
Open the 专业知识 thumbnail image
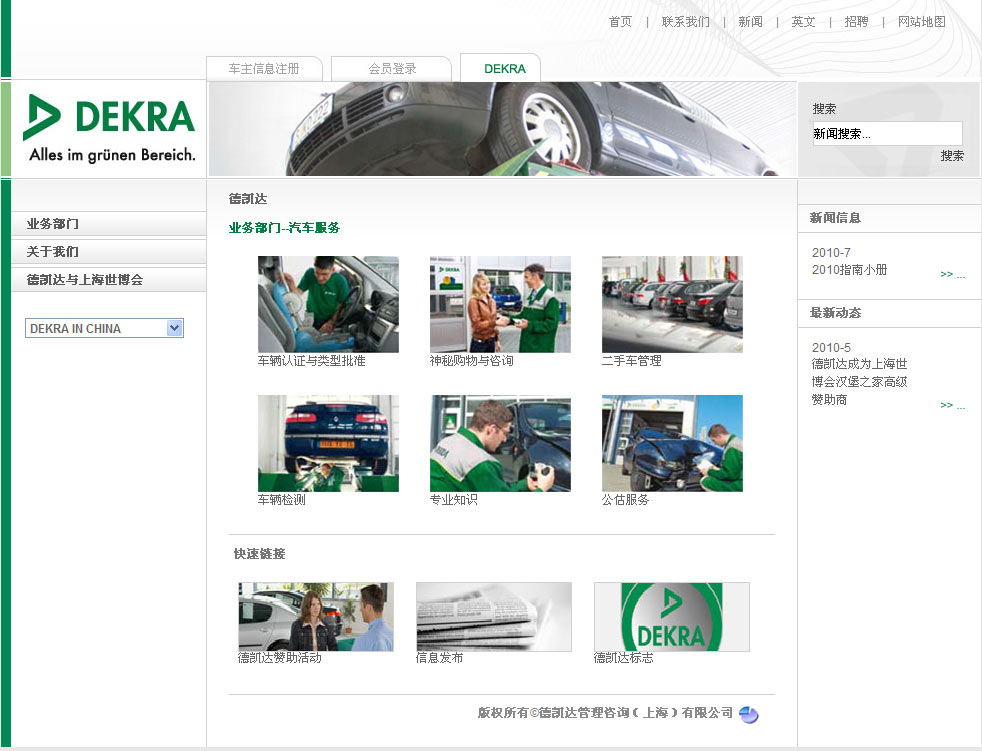point(500,443)
